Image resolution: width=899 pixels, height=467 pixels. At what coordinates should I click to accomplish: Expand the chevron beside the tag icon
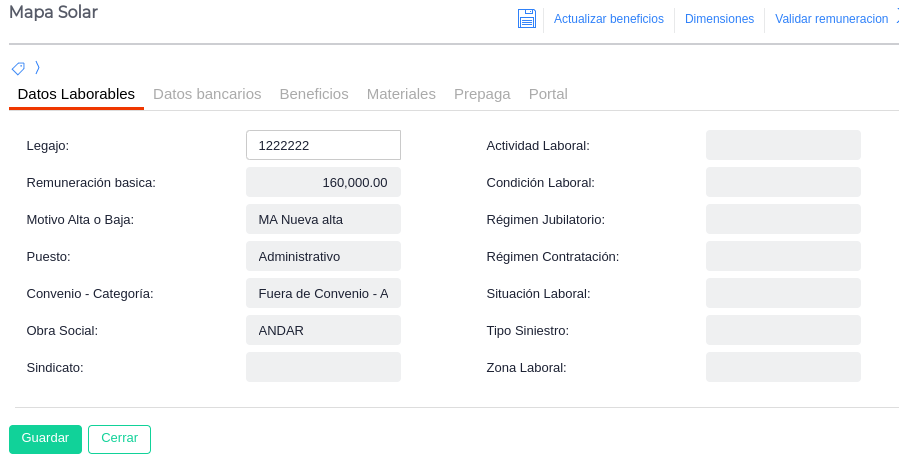click(37, 68)
